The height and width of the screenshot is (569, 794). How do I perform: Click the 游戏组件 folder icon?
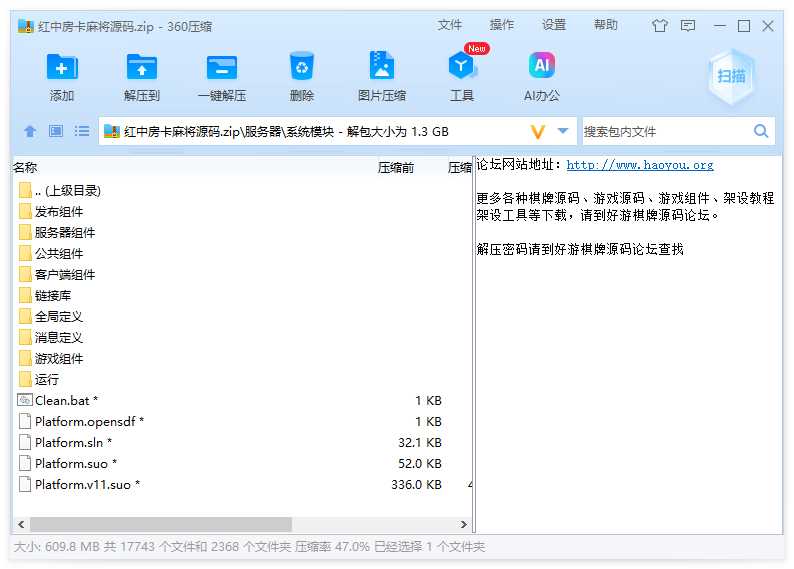pyautogui.click(x=25, y=358)
